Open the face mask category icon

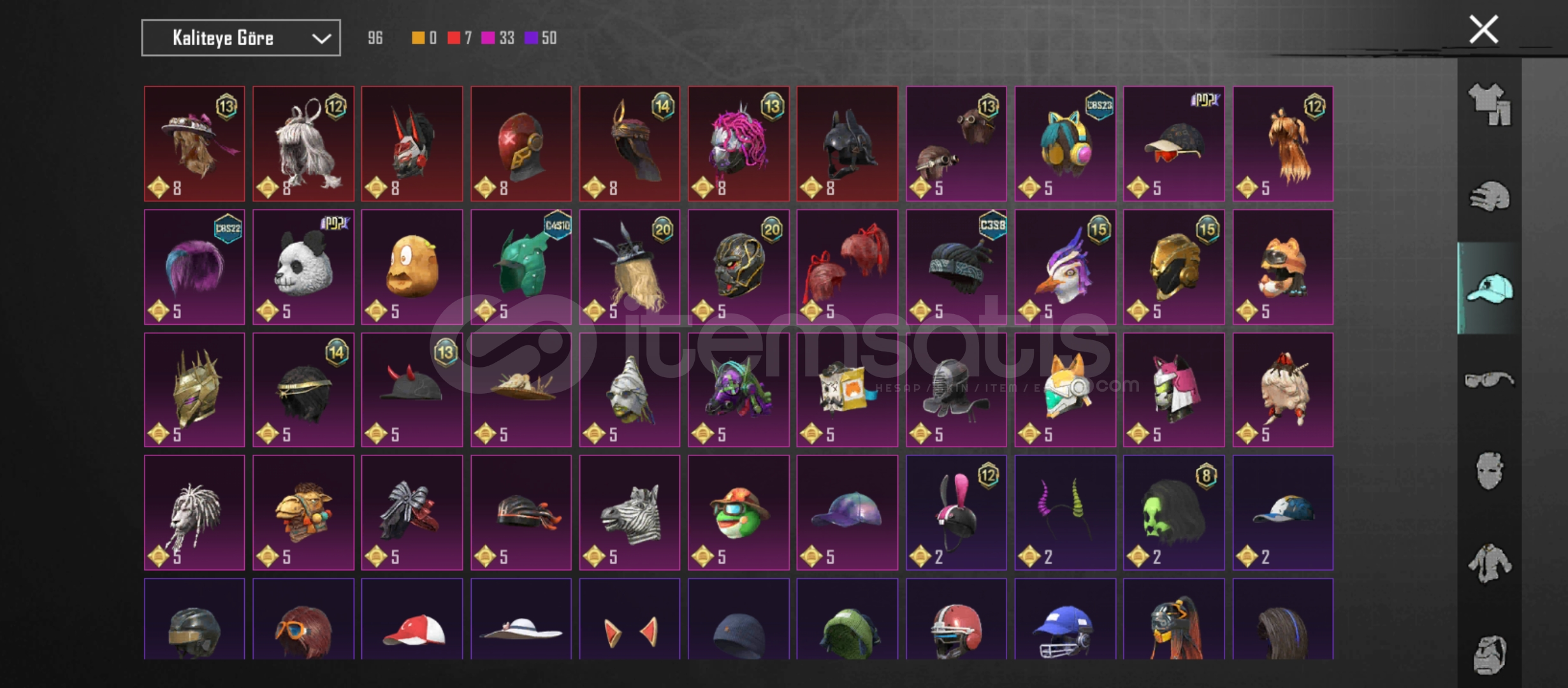(1490, 471)
